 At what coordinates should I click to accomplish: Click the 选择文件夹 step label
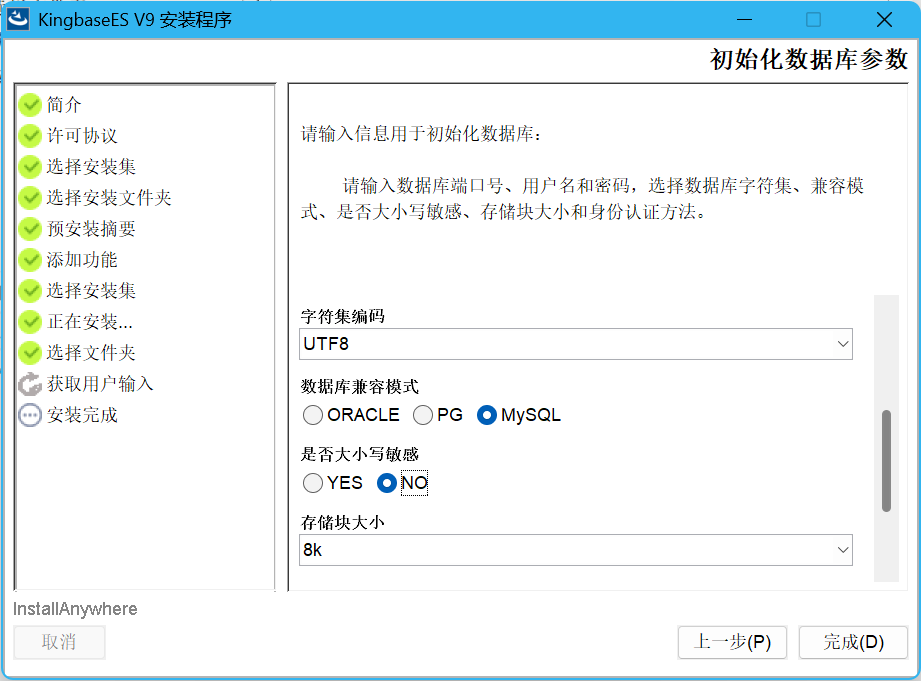click(91, 353)
